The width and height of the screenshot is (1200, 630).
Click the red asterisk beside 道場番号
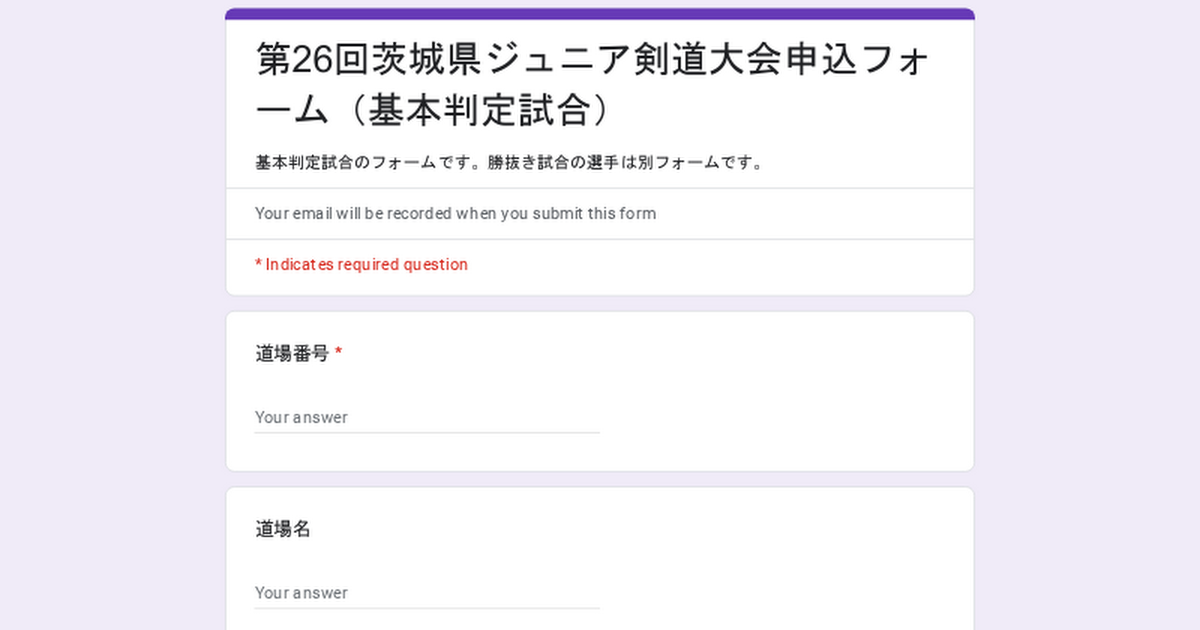(x=339, y=352)
